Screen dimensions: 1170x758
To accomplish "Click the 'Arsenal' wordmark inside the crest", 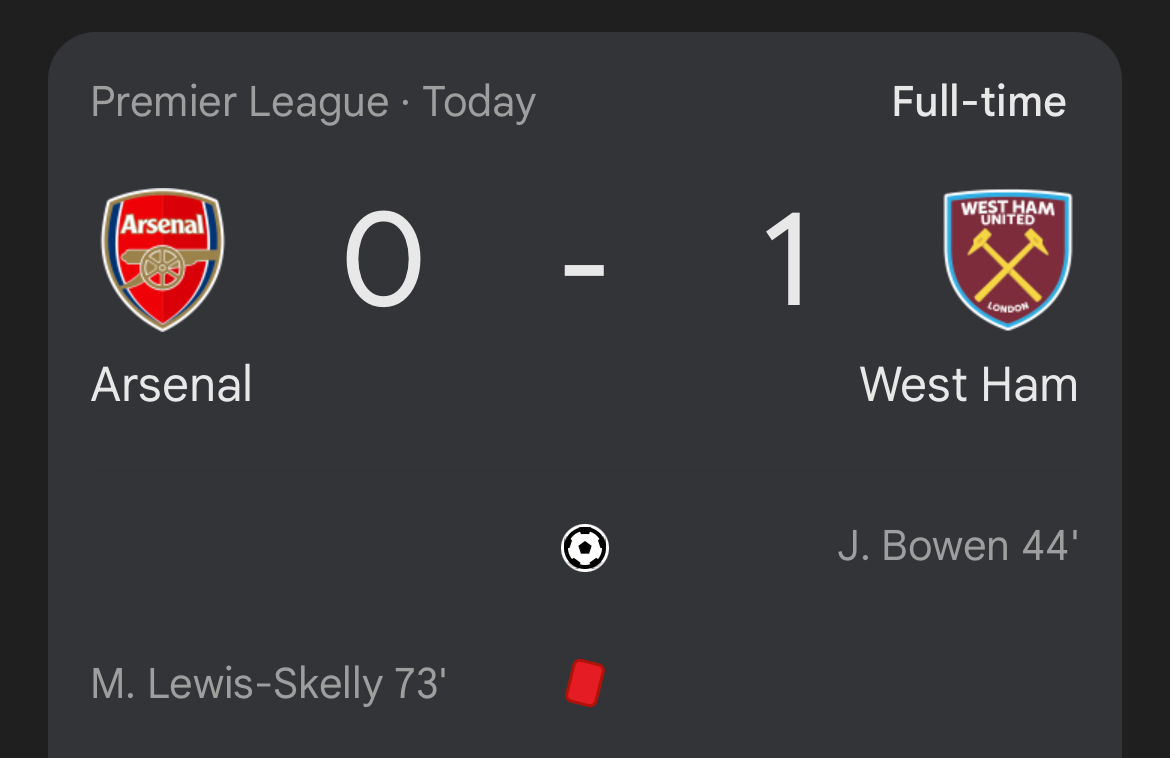I will pos(162,224).
